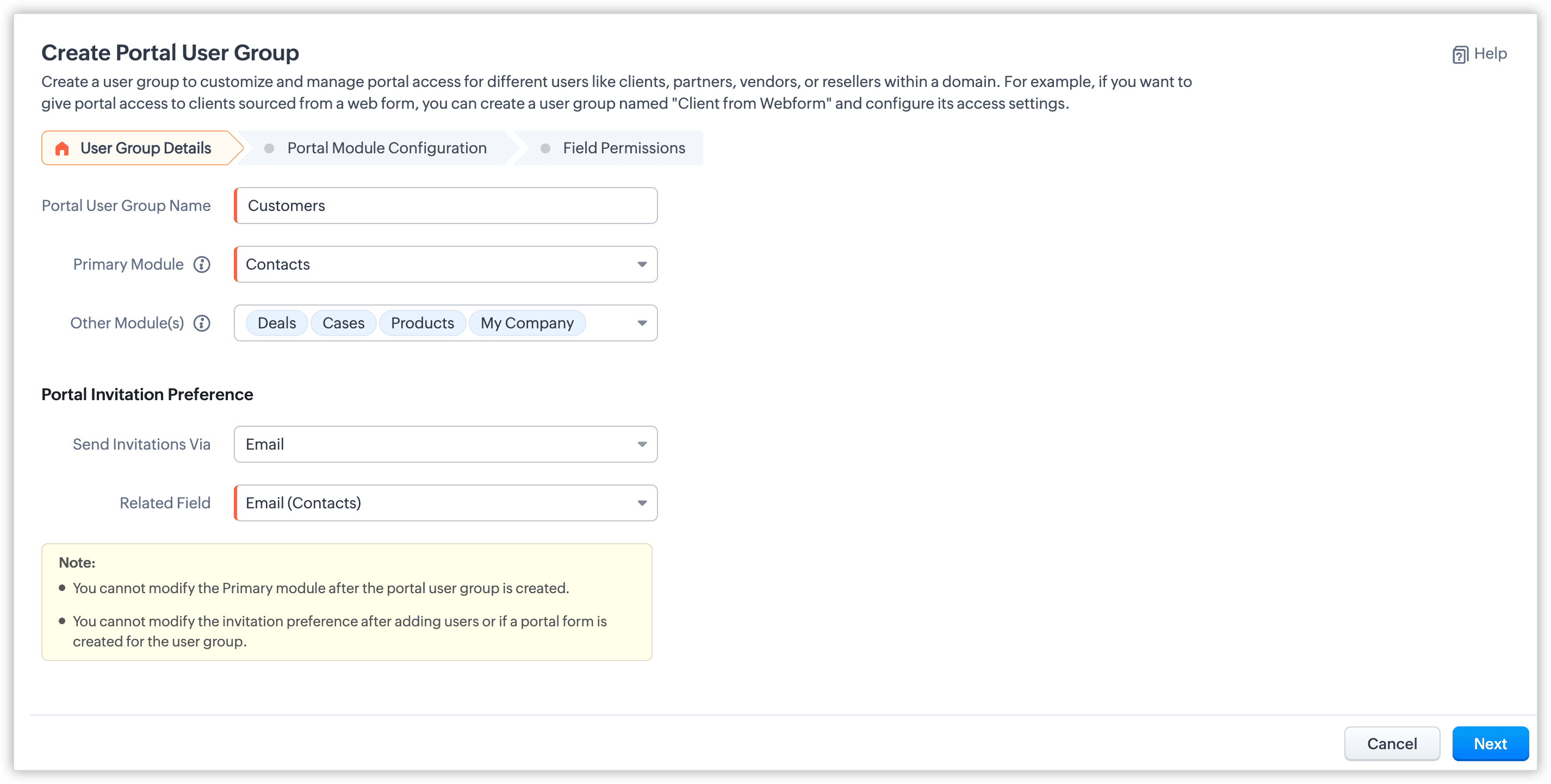Click the Cancel button
This screenshot has width=1551, height=784.
tap(1392, 744)
